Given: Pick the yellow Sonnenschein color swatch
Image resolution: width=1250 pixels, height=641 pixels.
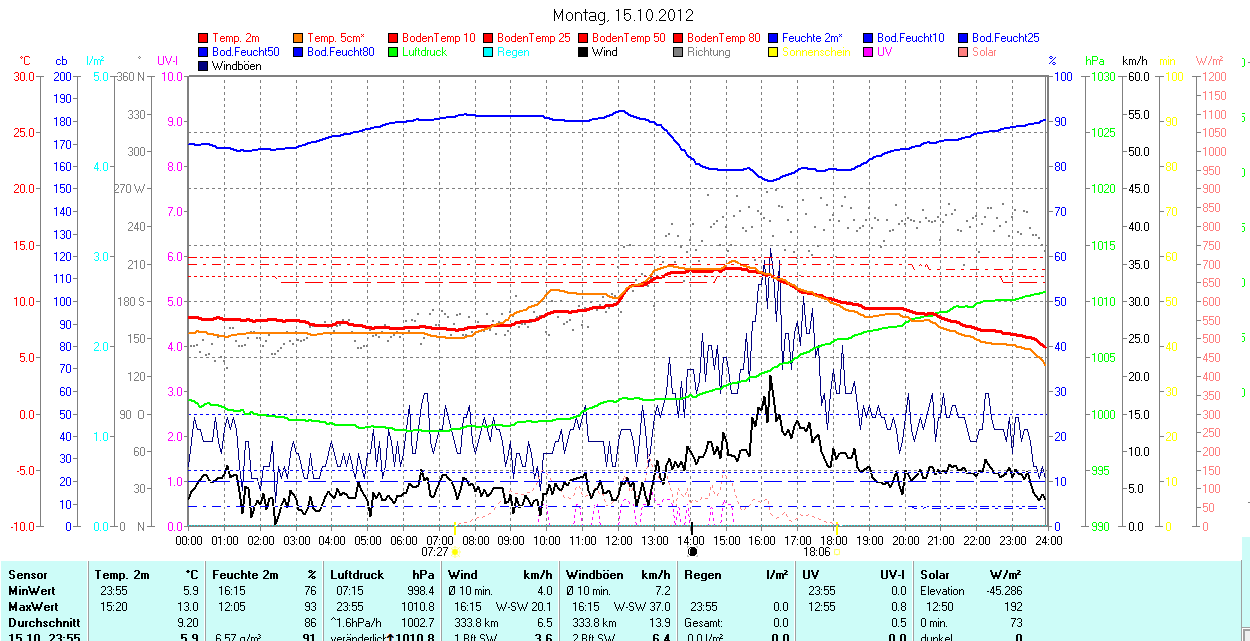Looking at the screenshot, I should 773,52.
